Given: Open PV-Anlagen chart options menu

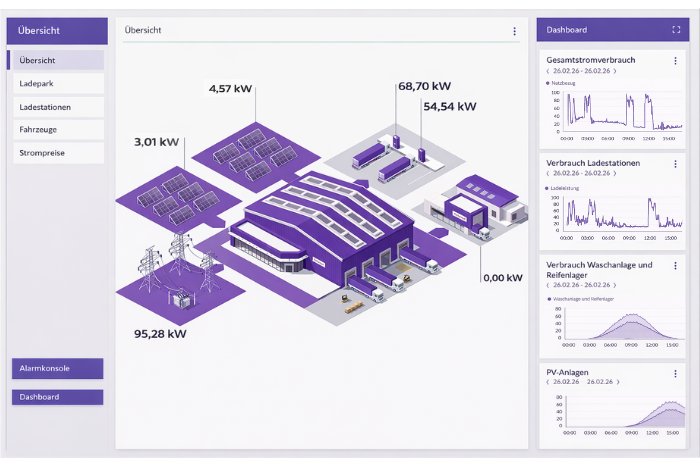Looking at the screenshot, I should 675,372.
